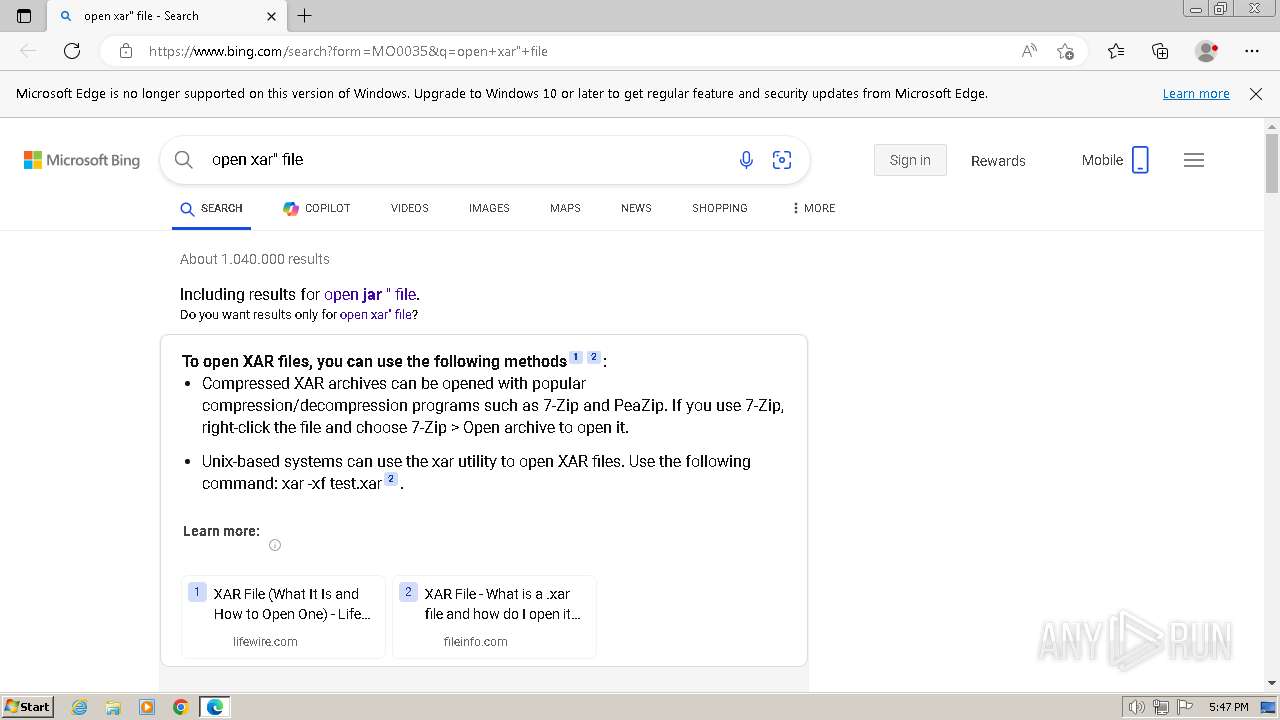Switch to the VIDEOS tab
The image size is (1280, 720).
point(410,208)
